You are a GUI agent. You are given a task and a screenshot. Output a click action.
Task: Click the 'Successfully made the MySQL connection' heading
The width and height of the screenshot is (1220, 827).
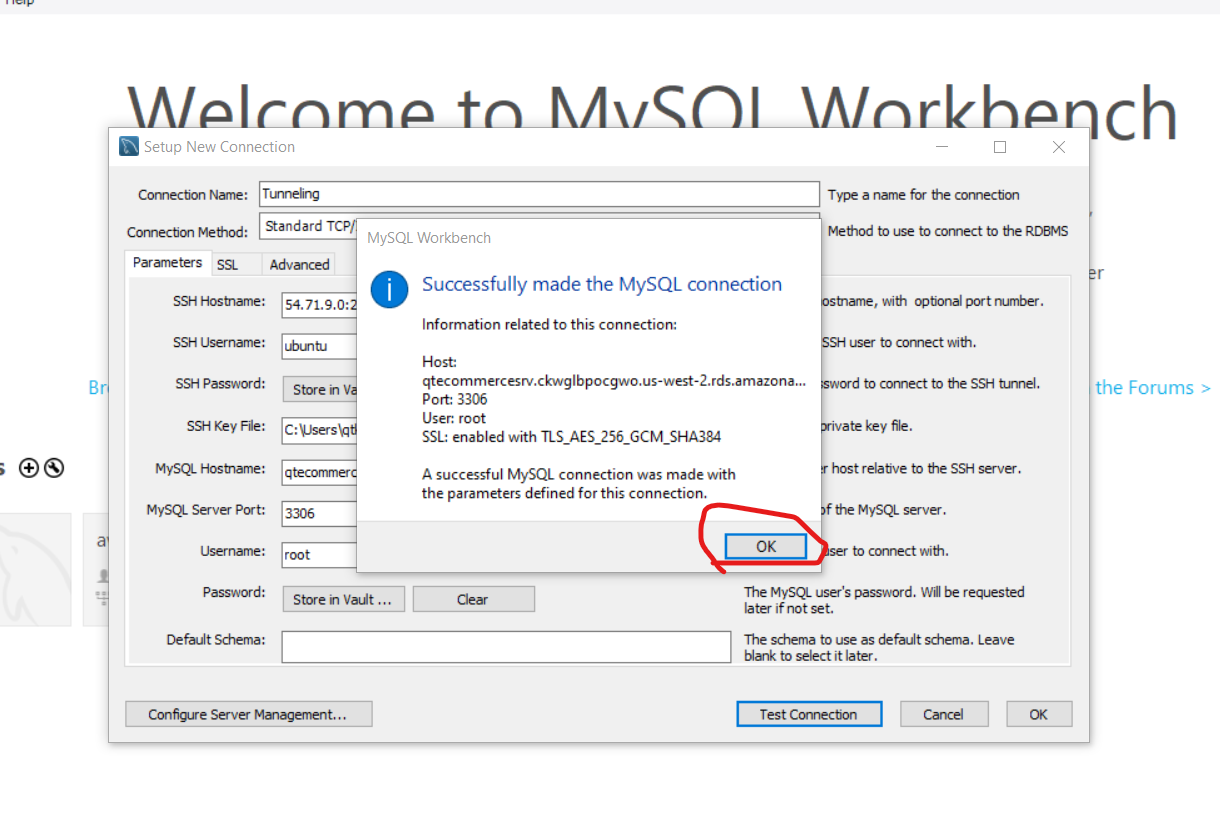[x=602, y=284]
